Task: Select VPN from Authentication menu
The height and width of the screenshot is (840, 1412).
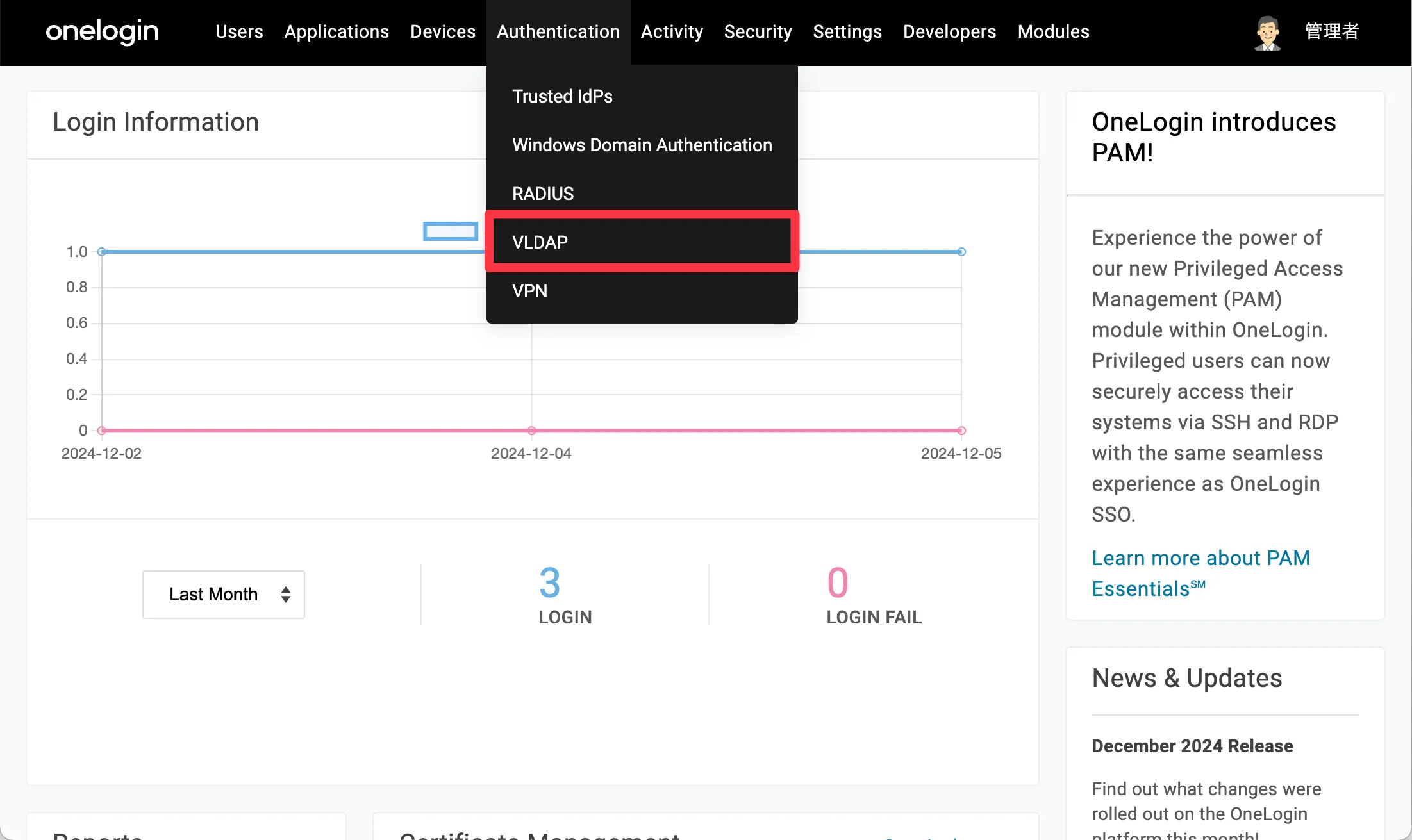Action: coord(529,291)
